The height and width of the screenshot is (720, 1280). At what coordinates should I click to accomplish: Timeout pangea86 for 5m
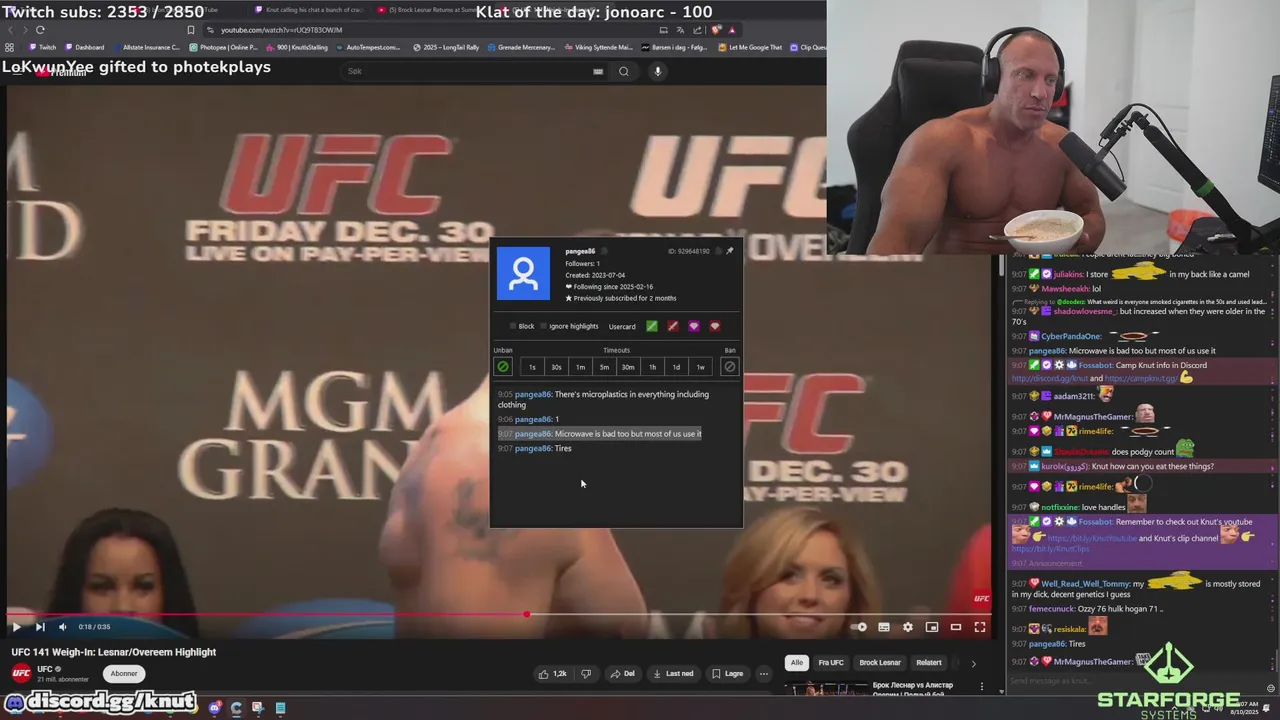point(604,367)
